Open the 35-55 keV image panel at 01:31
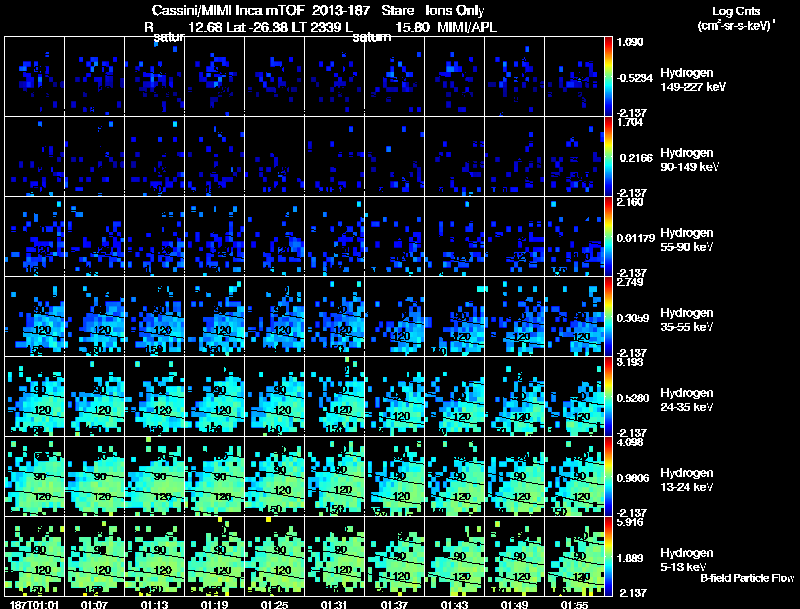Image resolution: width=800 pixels, height=609 pixels. [x=334, y=317]
